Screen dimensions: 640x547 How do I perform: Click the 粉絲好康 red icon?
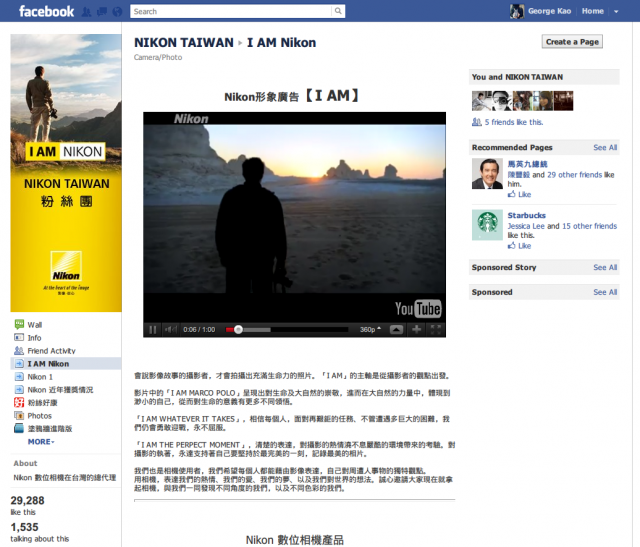(19, 402)
